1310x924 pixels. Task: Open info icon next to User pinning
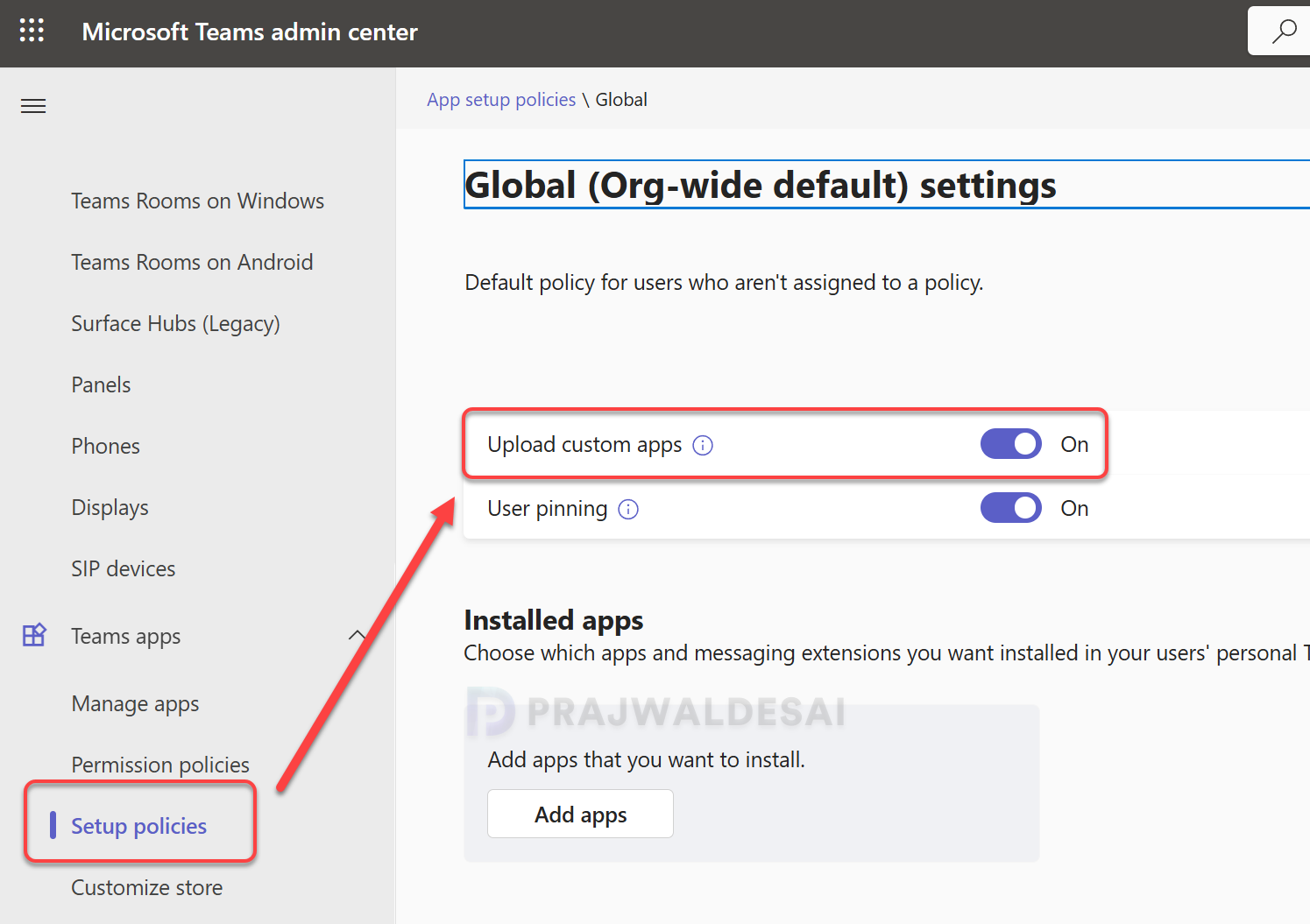click(x=628, y=510)
